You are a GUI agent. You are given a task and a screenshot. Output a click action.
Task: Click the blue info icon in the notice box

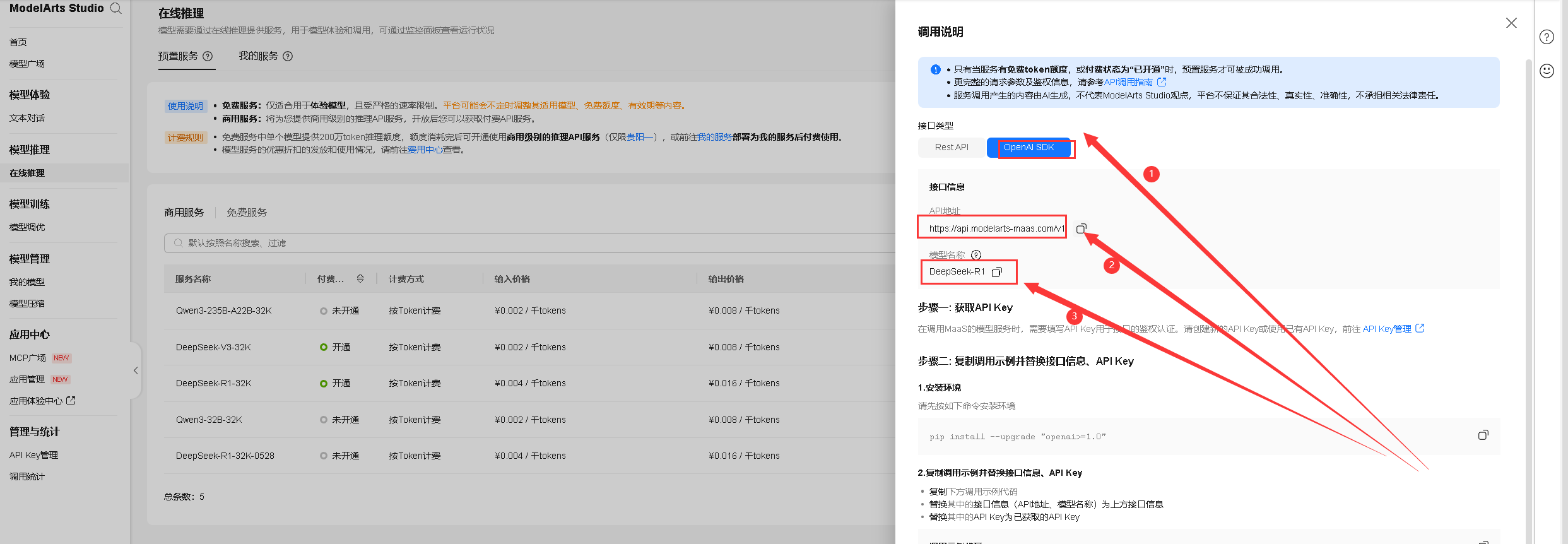click(x=936, y=69)
